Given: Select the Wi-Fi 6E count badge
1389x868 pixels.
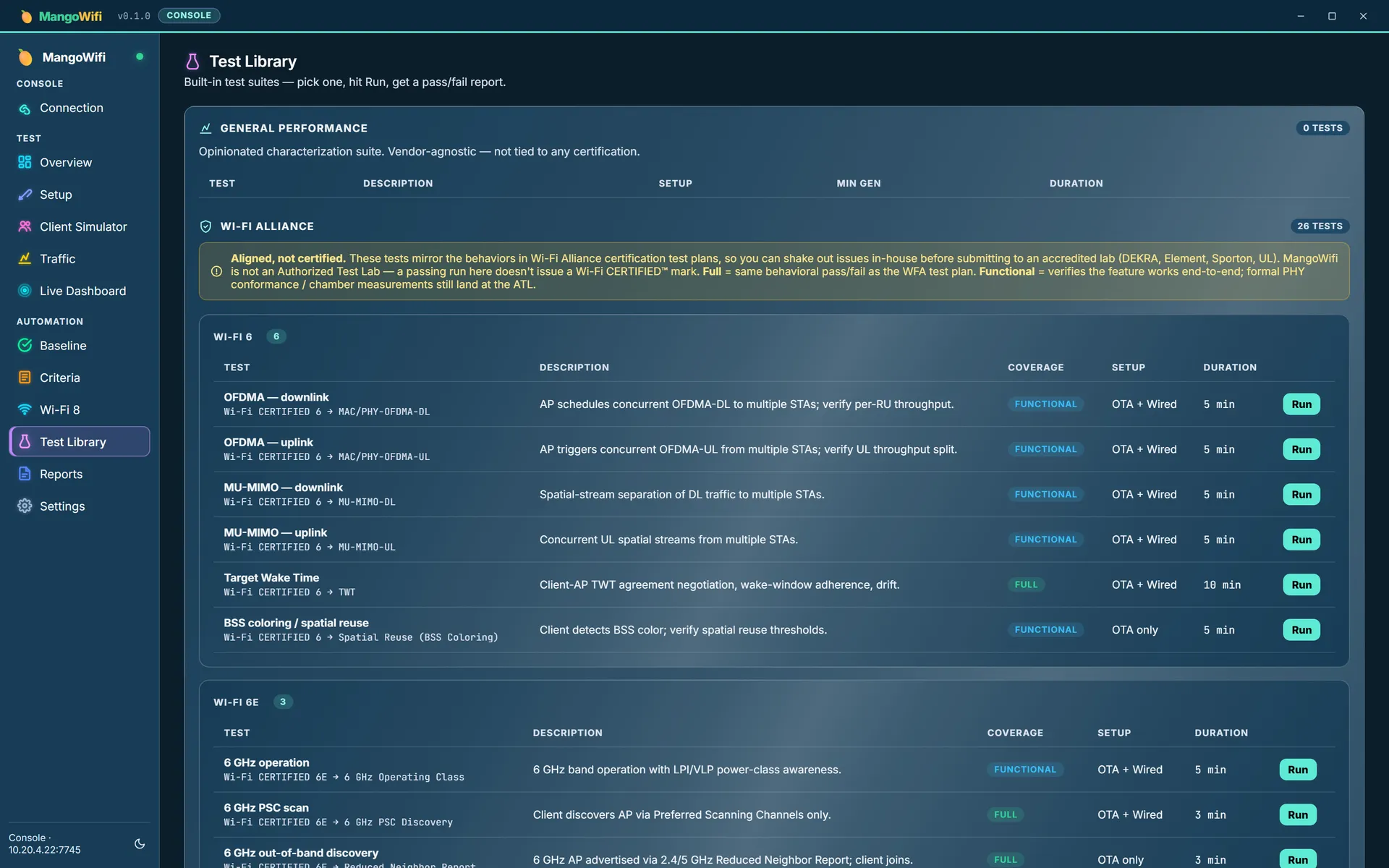Looking at the screenshot, I should tap(283, 702).
